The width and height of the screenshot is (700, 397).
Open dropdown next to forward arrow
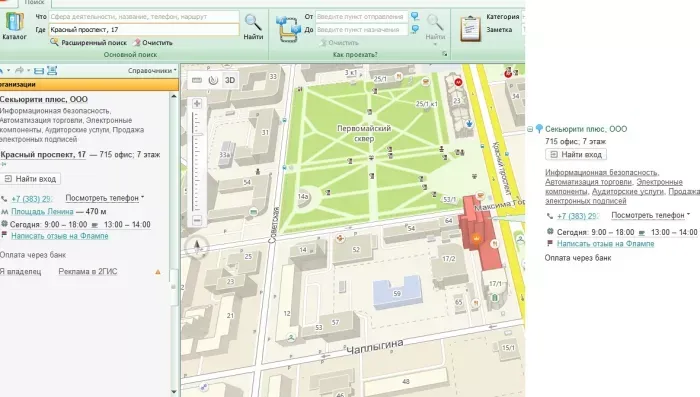(x=28, y=71)
